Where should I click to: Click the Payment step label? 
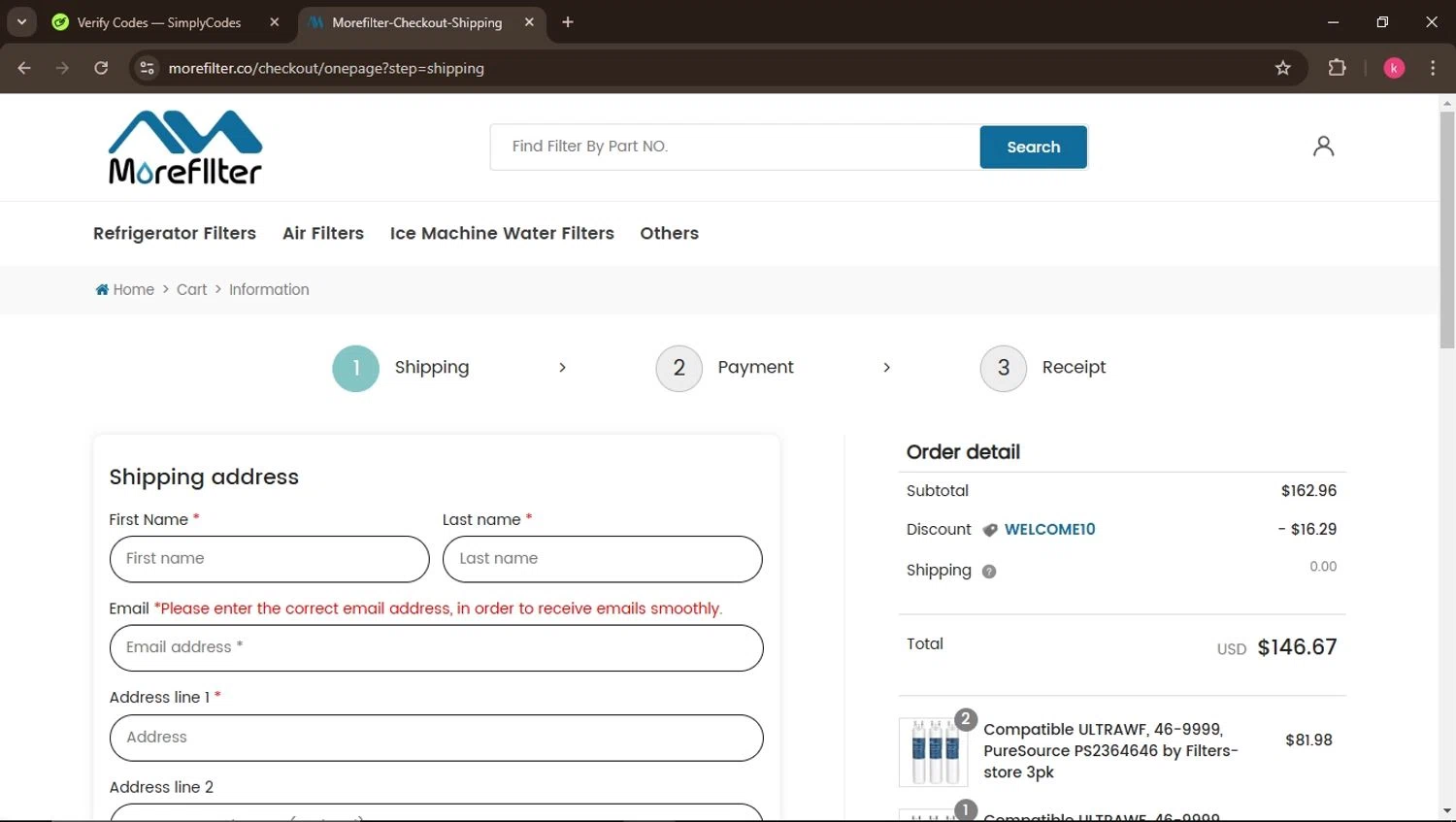(755, 368)
